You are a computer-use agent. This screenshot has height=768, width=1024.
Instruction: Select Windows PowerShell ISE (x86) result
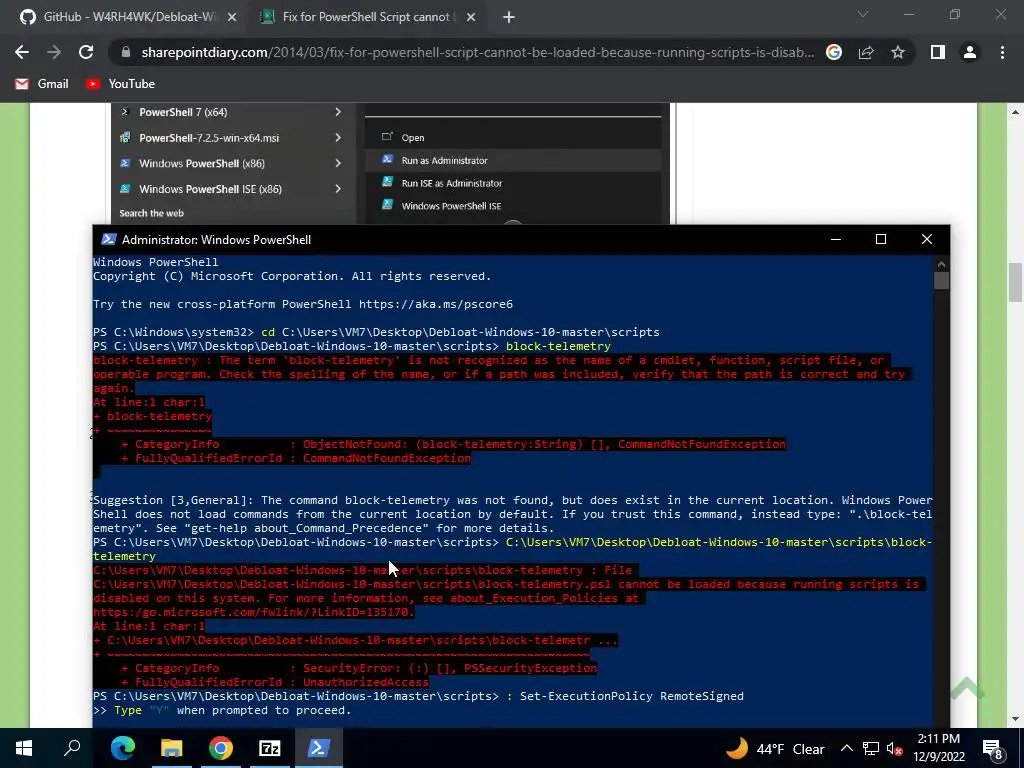(x=210, y=189)
